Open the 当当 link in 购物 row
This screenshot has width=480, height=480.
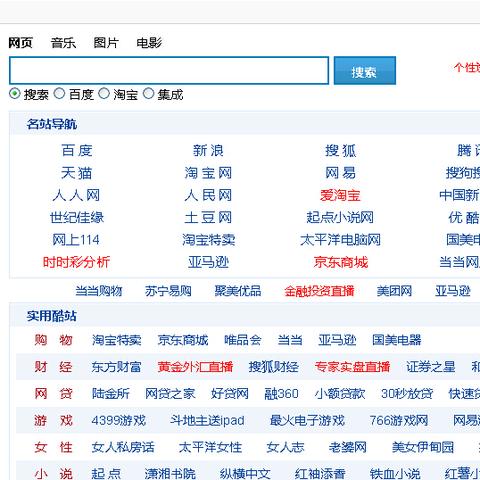pyautogui.click(x=290, y=340)
